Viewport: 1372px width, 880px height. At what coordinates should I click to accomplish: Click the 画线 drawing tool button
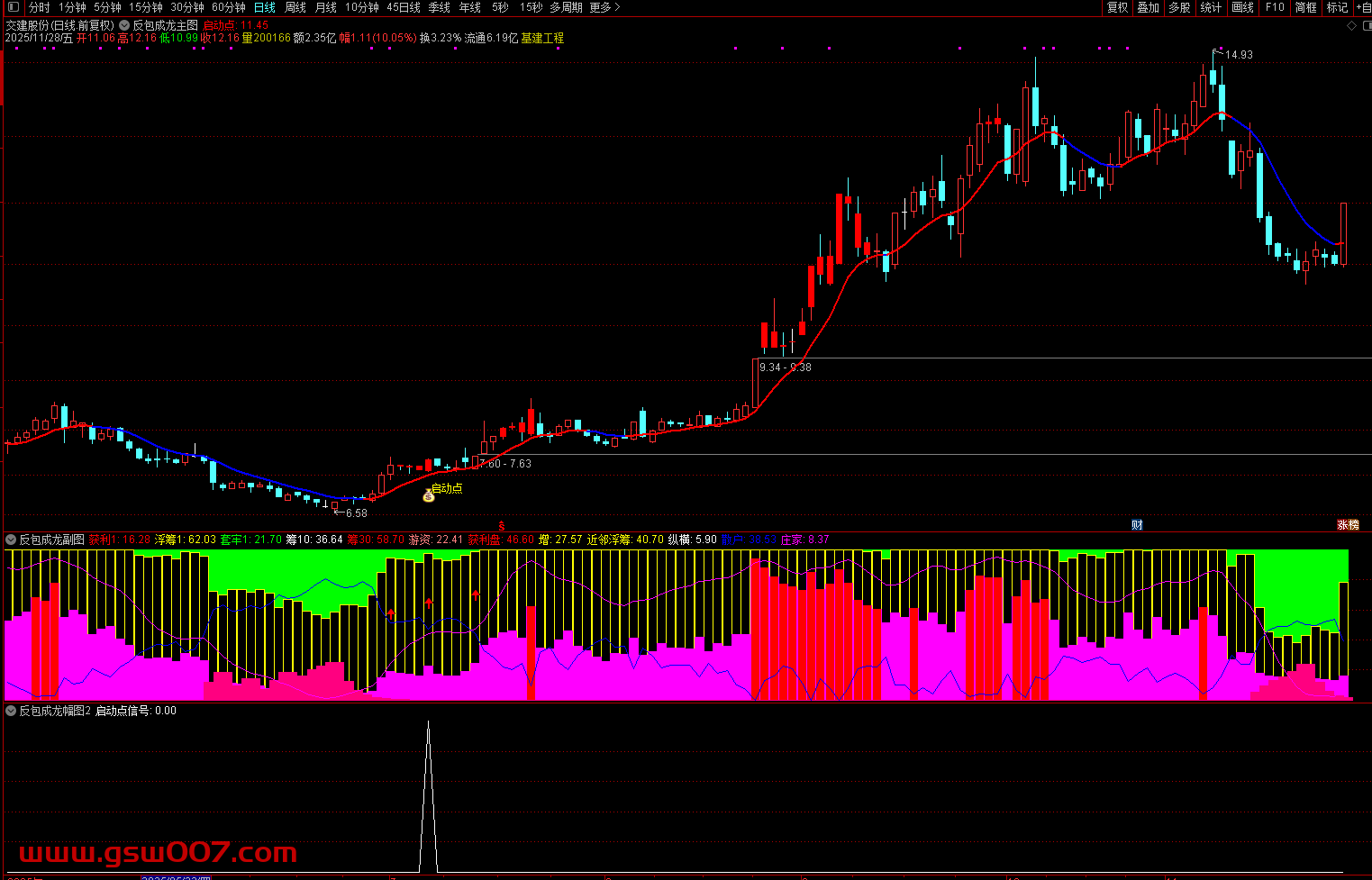1243,7
